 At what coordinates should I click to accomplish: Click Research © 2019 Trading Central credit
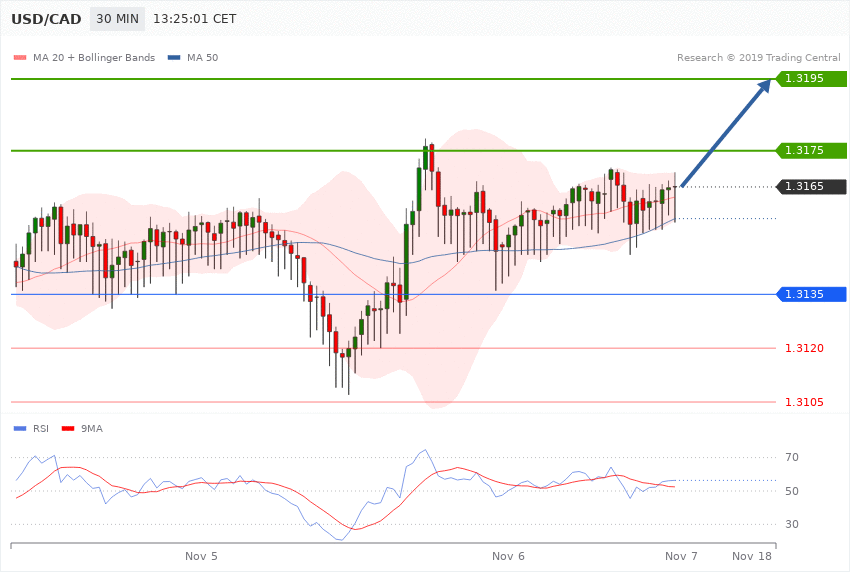pos(758,57)
